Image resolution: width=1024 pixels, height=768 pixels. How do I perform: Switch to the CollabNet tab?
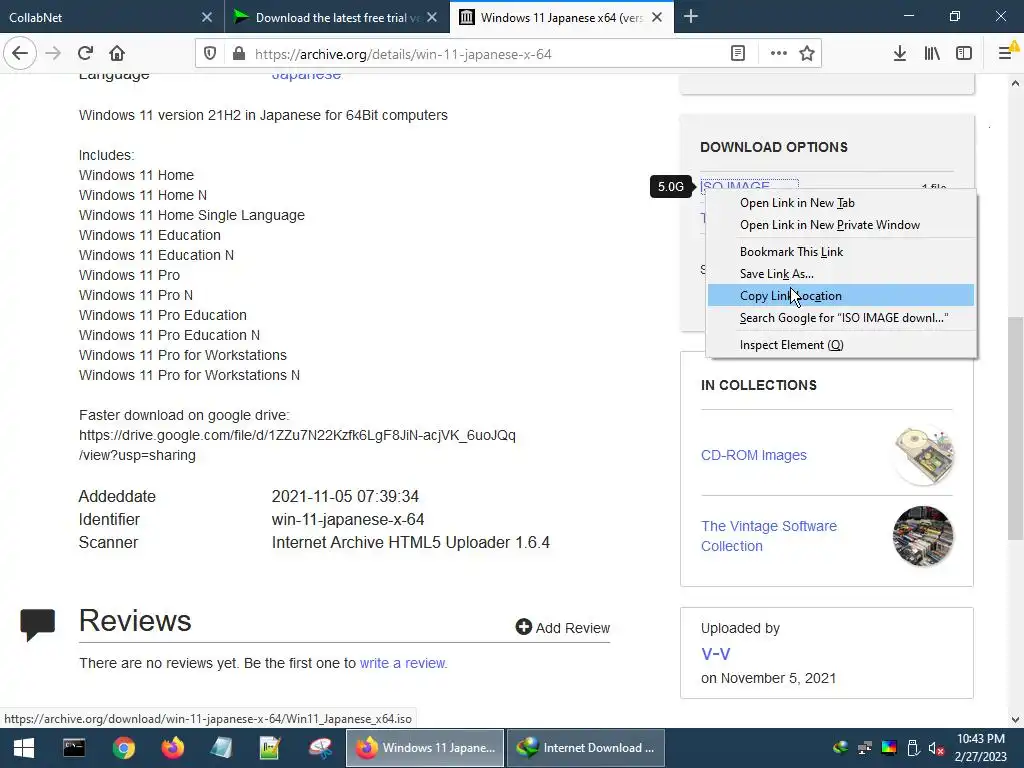coord(112,17)
